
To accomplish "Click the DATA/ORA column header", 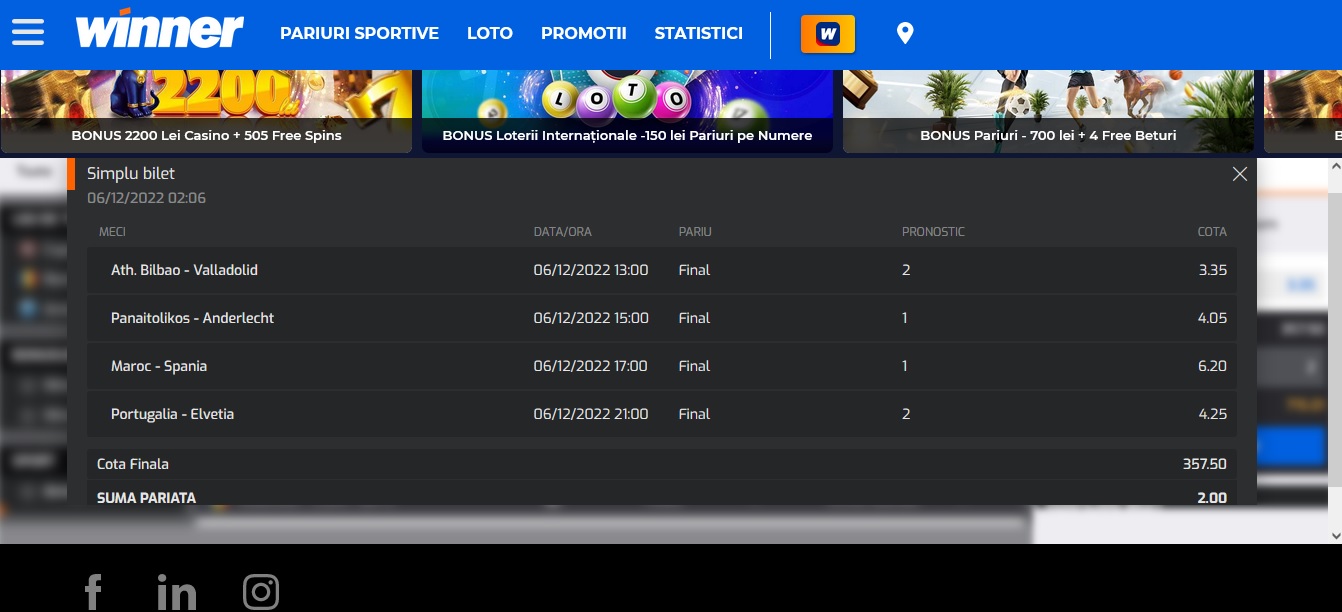I will click(x=563, y=232).
